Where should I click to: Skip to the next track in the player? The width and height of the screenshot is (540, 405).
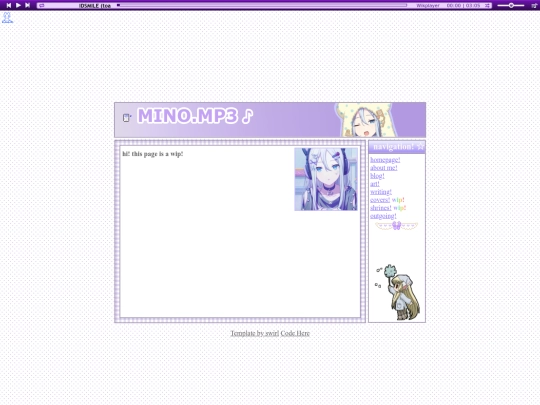(28, 5)
